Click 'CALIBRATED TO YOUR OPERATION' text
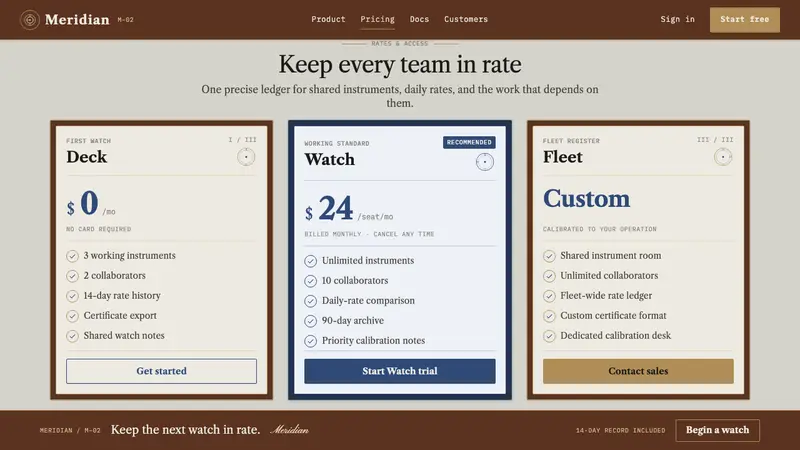 [599, 229]
